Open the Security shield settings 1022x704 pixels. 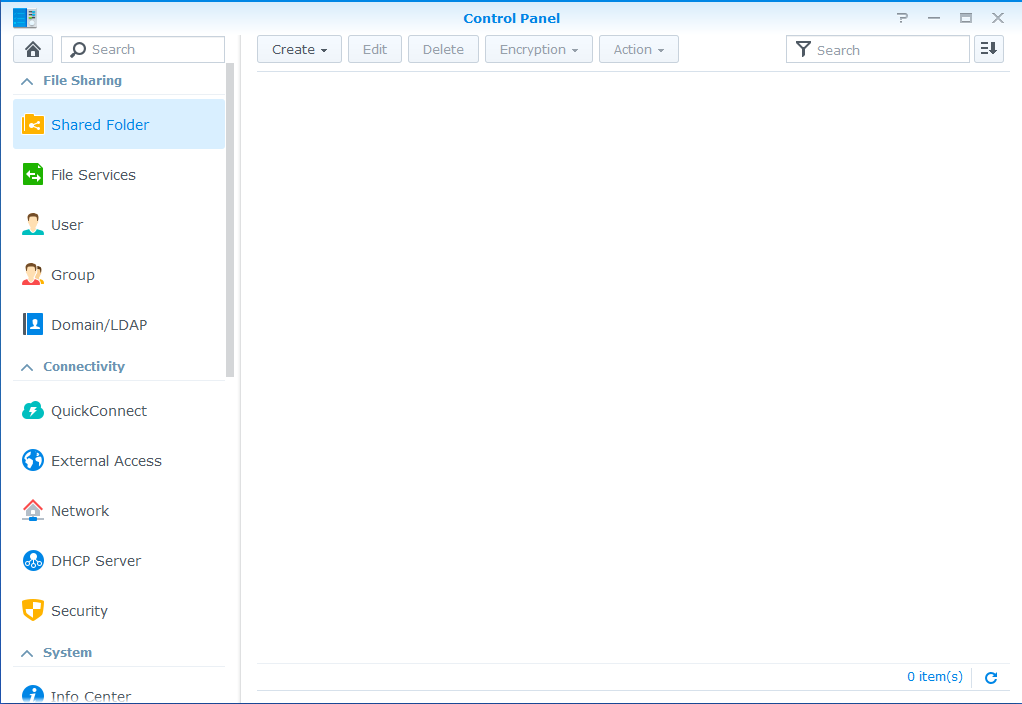pyautogui.click(x=80, y=610)
